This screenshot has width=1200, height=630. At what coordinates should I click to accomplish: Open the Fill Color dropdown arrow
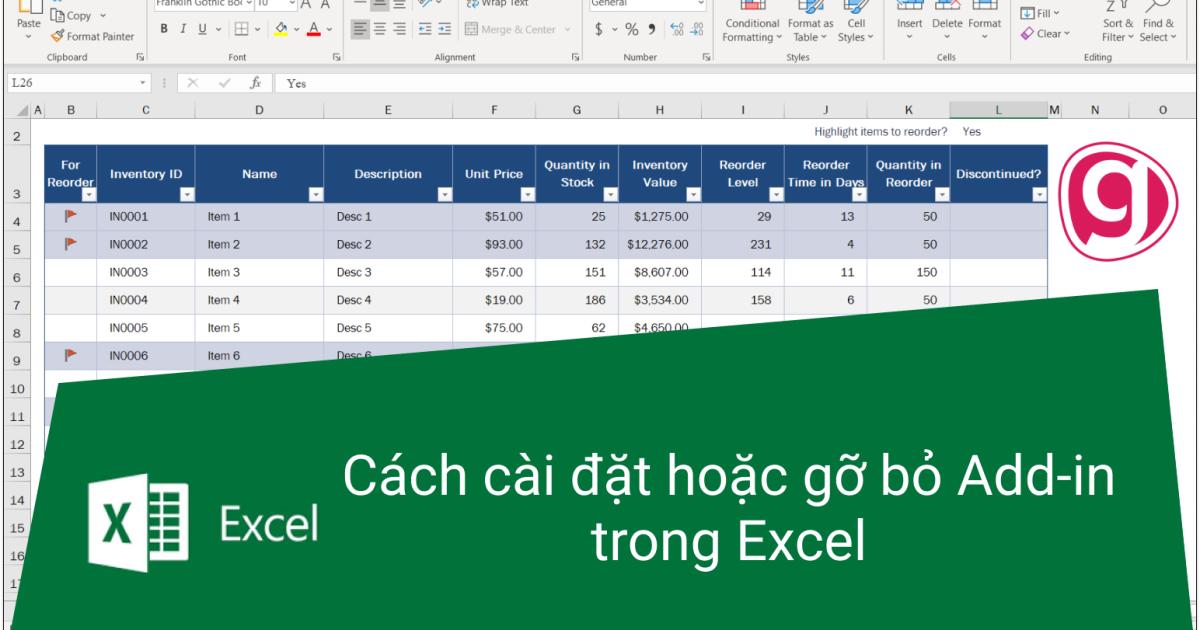297,29
